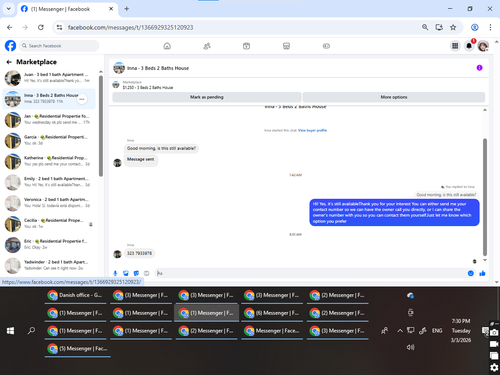Open Chrome profile icon

point(475,27)
